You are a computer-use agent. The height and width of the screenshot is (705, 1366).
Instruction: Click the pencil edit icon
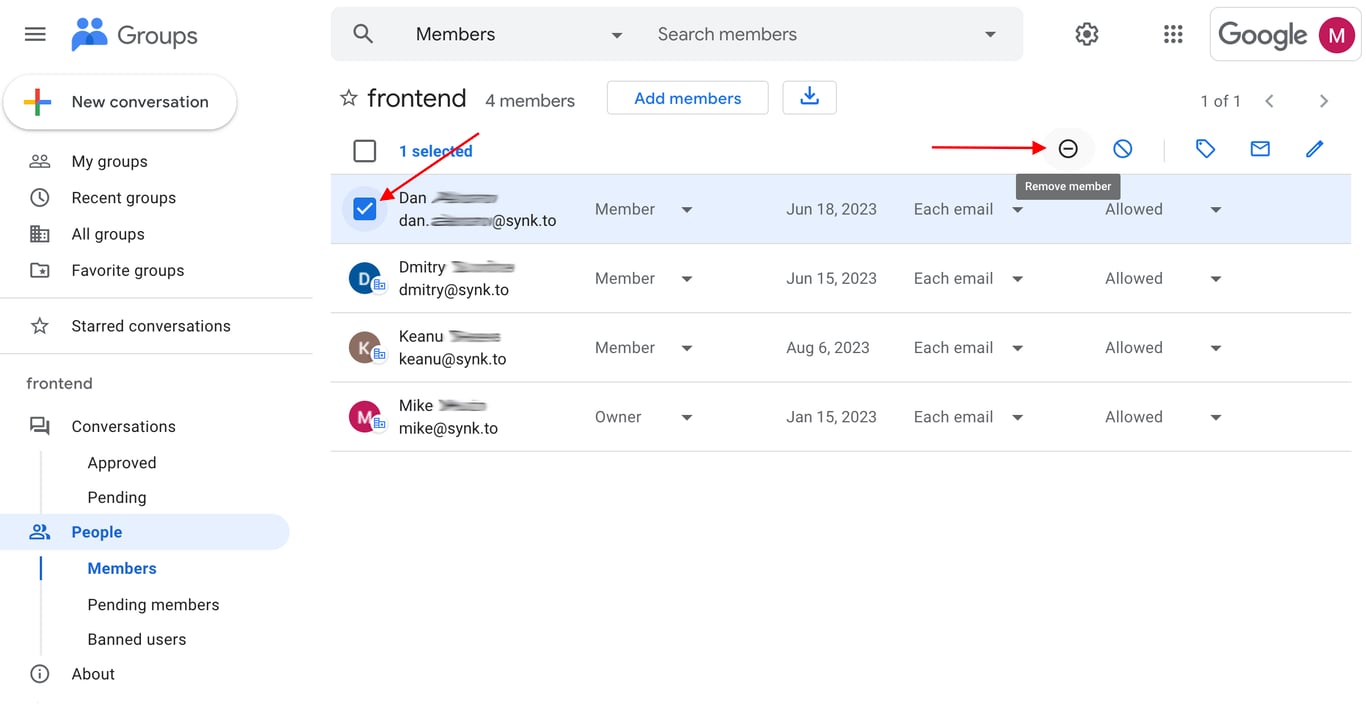coord(1314,149)
